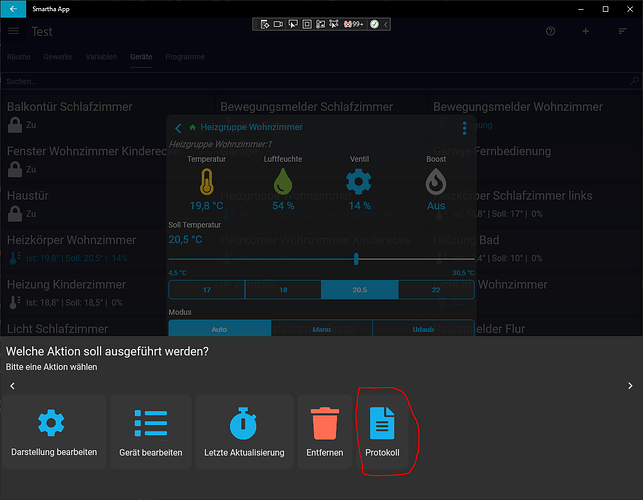Screen dimensions: 643x500
Task: Click the 19,8 °C temperature reading
Action: click(207, 205)
